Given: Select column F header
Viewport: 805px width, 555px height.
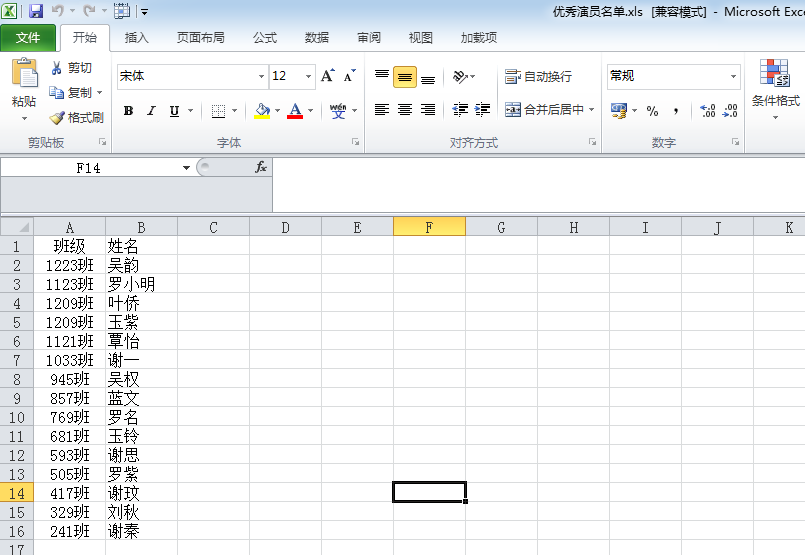Looking at the screenshot, I should [429, 226].
